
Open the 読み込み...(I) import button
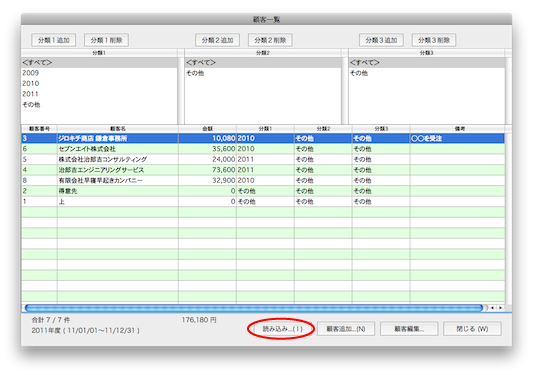click(283, 329)
